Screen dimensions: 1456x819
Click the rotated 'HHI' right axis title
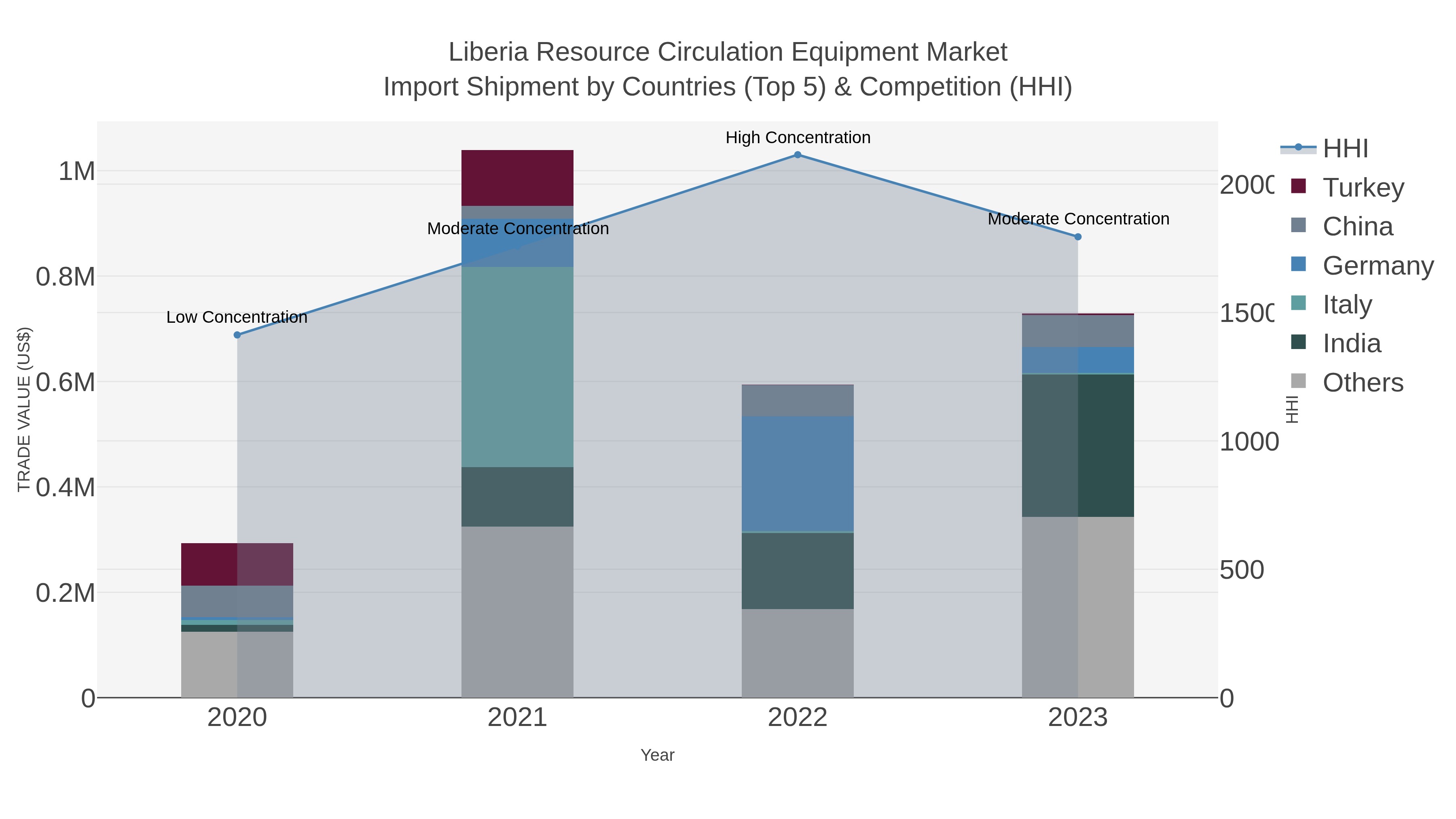(1292, 409)
